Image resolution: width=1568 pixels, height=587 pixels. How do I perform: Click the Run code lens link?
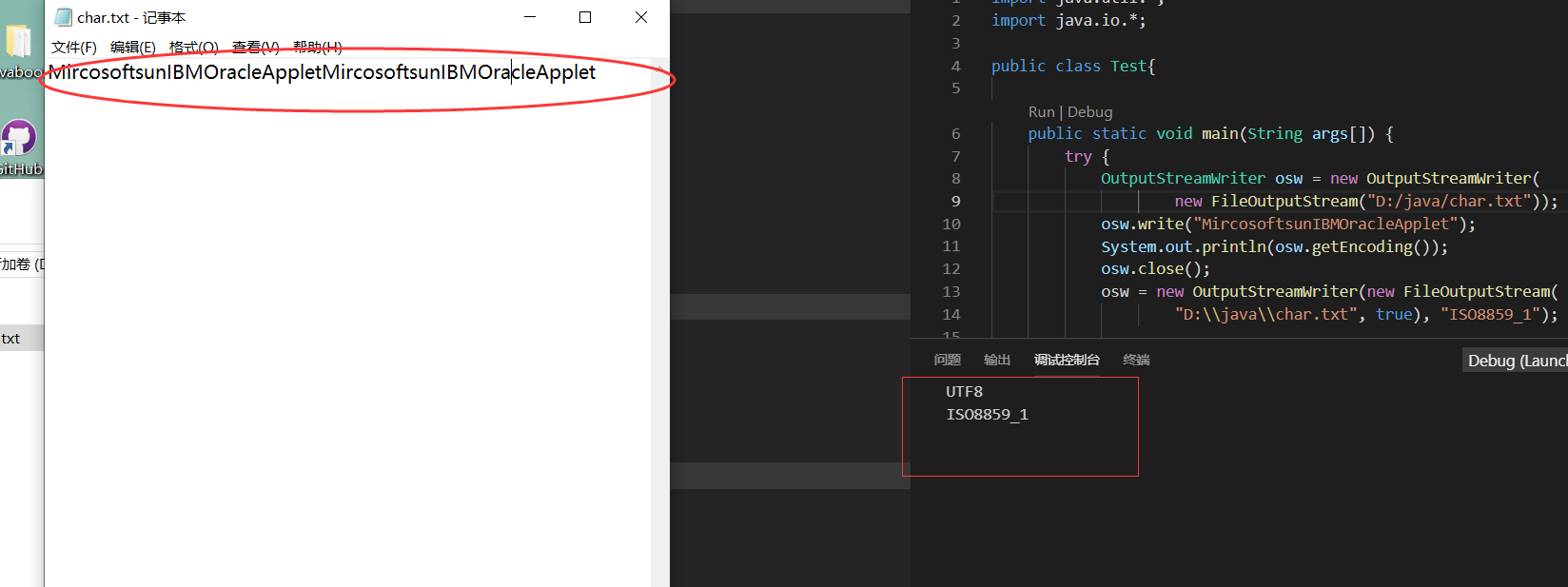coord(1041,112)
